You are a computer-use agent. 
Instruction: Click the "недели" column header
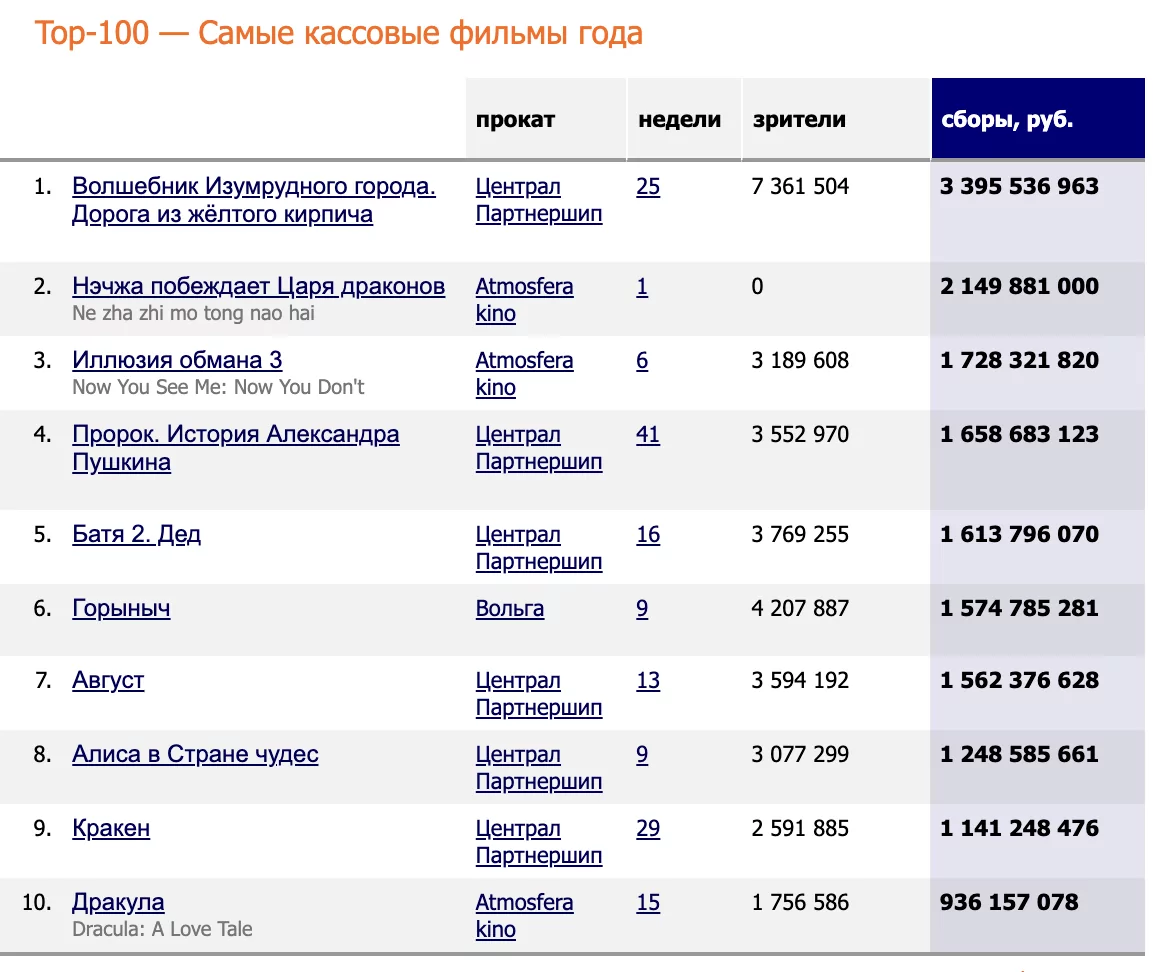[679, 120]
